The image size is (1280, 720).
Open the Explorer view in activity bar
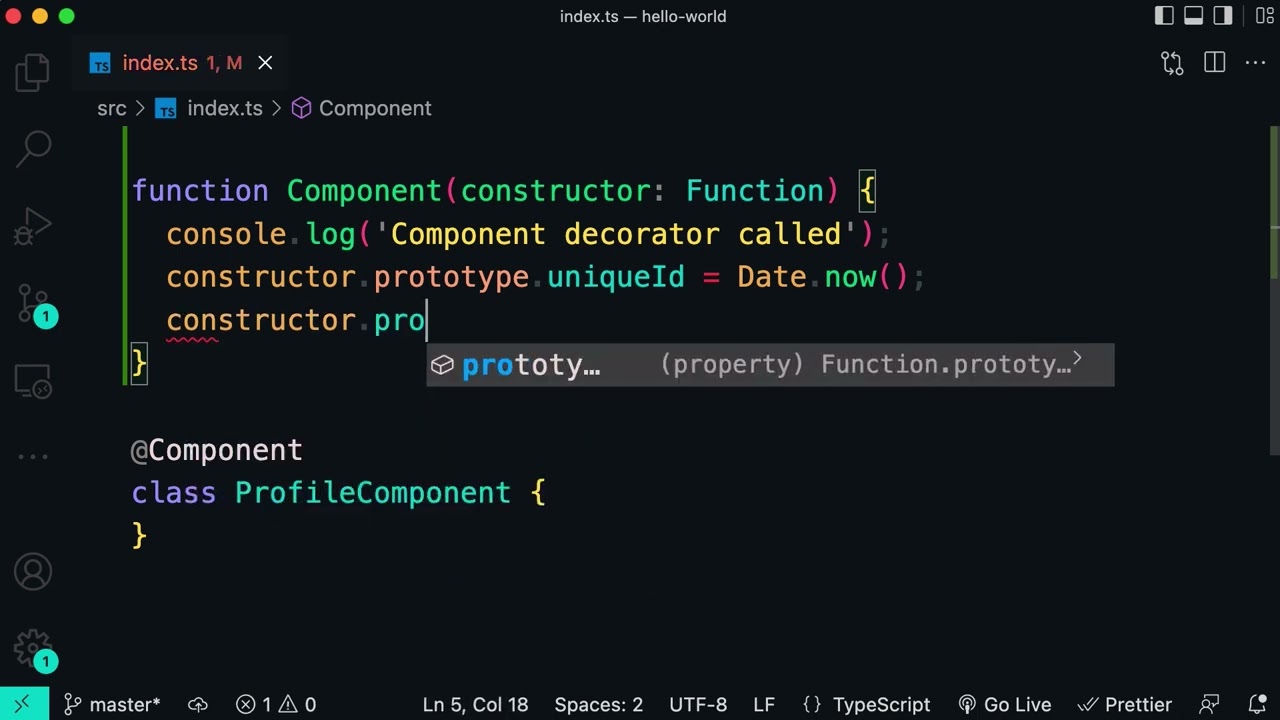click(x=33, y=73)
